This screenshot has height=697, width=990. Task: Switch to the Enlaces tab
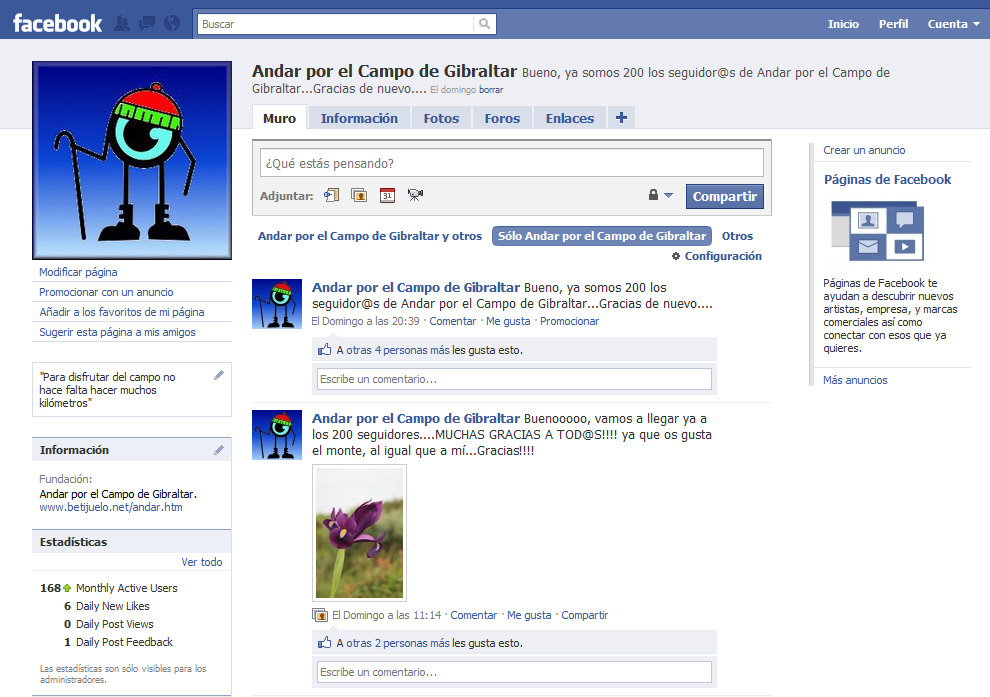coord(570,118)
